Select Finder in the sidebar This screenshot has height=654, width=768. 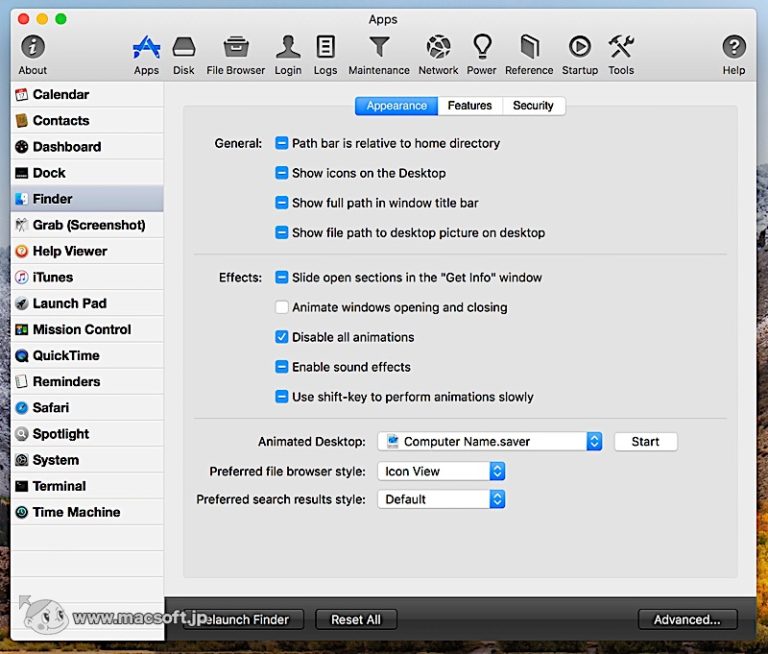(x=87, y=199)
